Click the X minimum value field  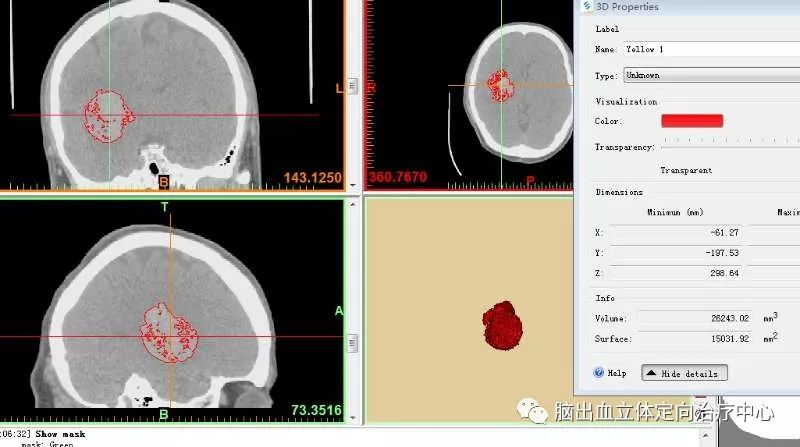pos(676,231)
